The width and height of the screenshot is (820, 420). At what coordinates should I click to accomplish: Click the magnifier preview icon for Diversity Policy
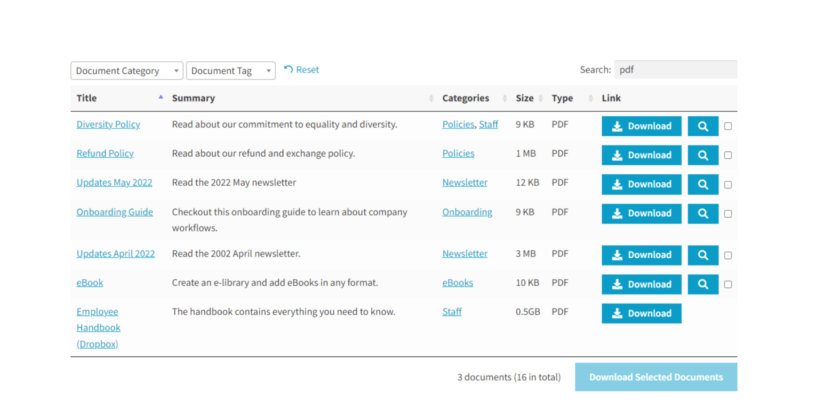tap(703, 126)
